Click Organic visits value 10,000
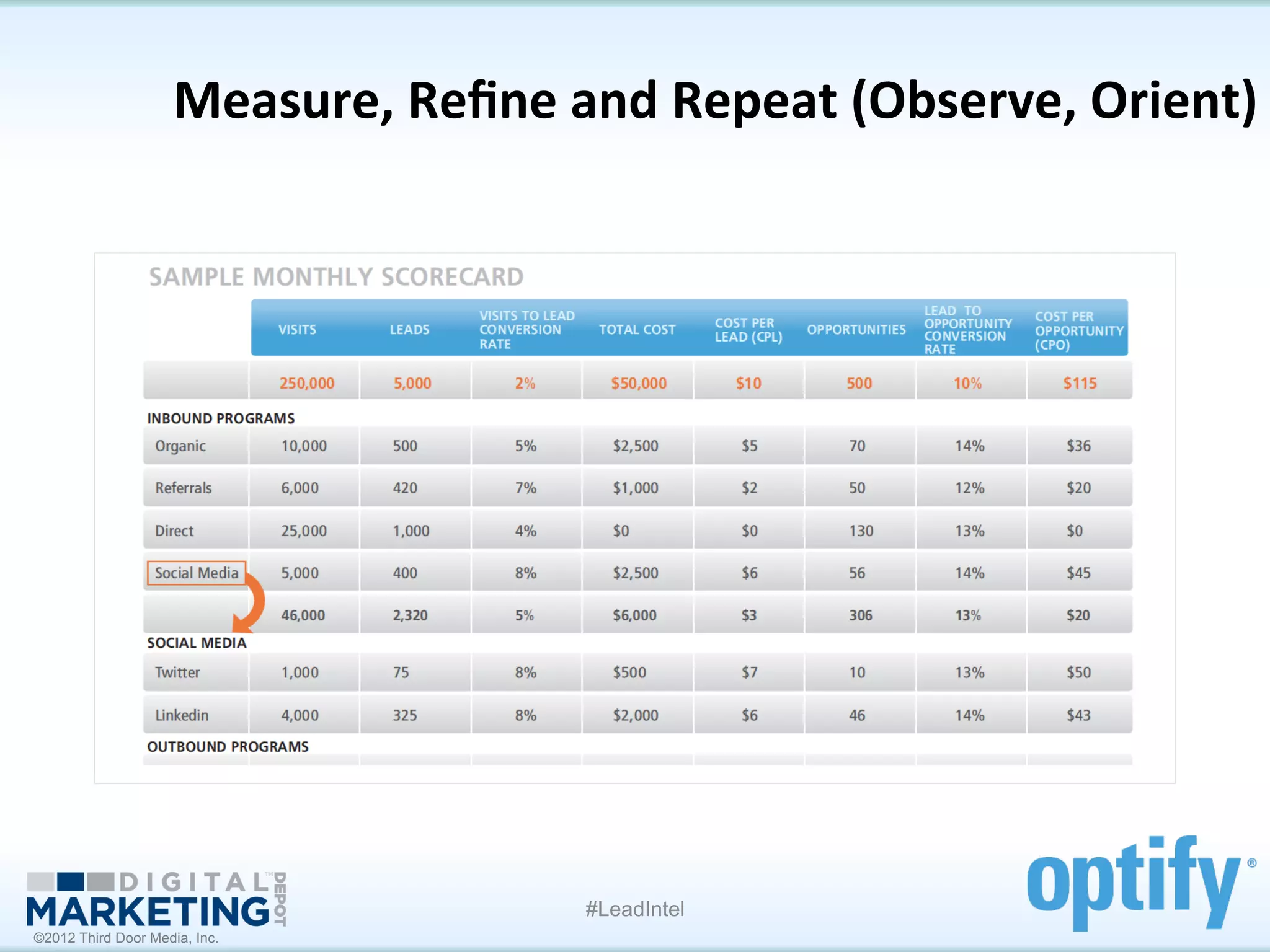 (304, 446)
